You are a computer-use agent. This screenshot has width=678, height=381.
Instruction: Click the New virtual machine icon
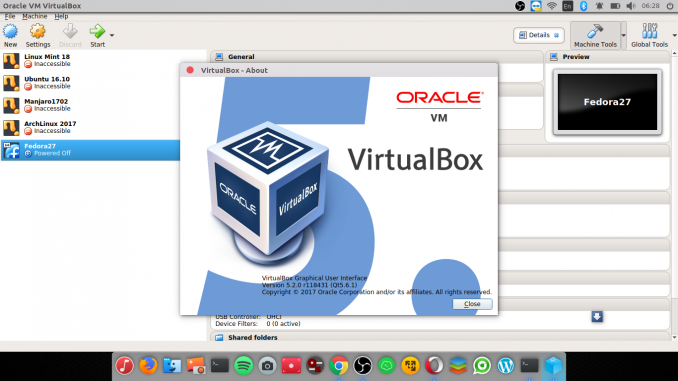10,32
